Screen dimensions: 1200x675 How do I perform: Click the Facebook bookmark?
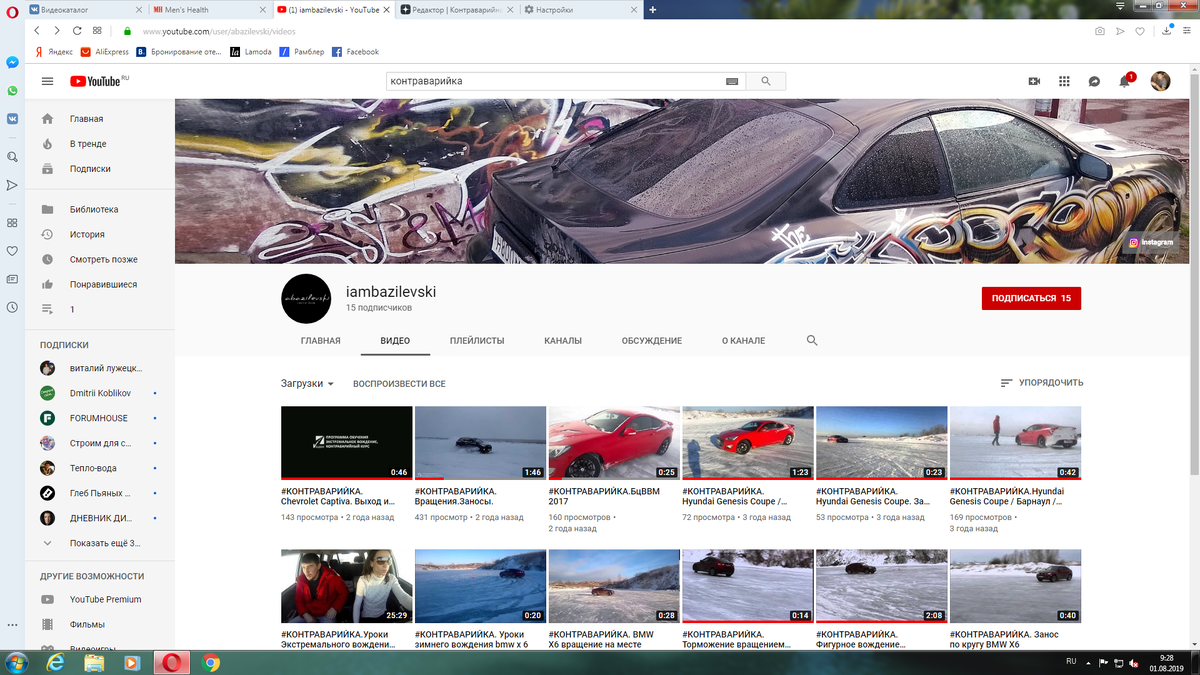click(x=355, y=52)
